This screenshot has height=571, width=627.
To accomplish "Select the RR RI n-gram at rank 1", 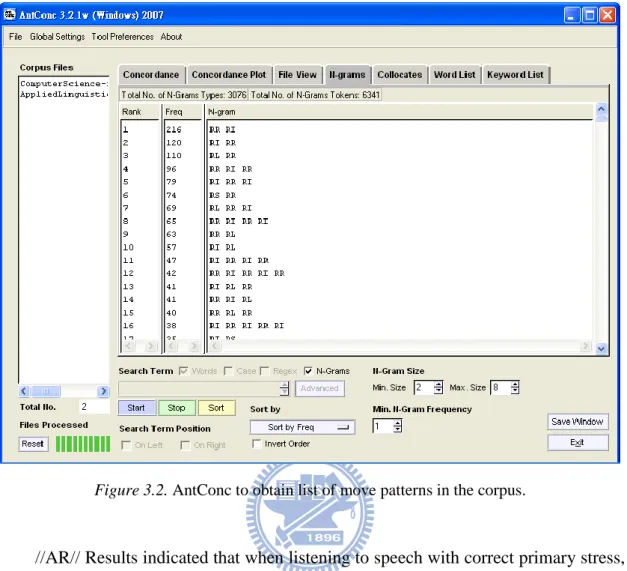I will click(x=223, y=130).
